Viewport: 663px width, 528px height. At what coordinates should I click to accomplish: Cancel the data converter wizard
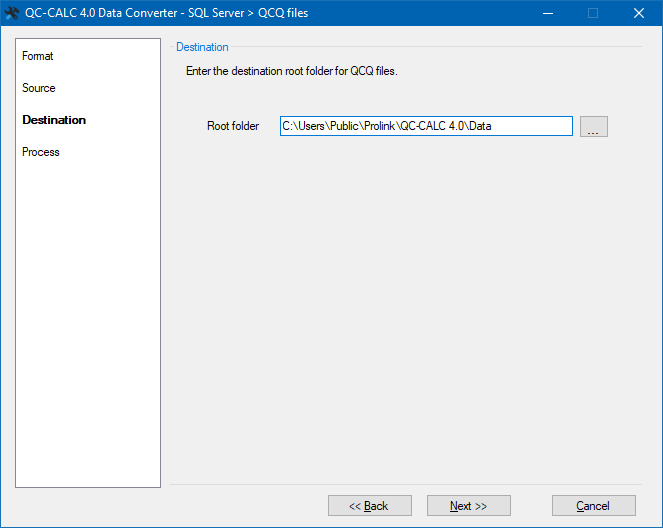click(x=594, y=506)
